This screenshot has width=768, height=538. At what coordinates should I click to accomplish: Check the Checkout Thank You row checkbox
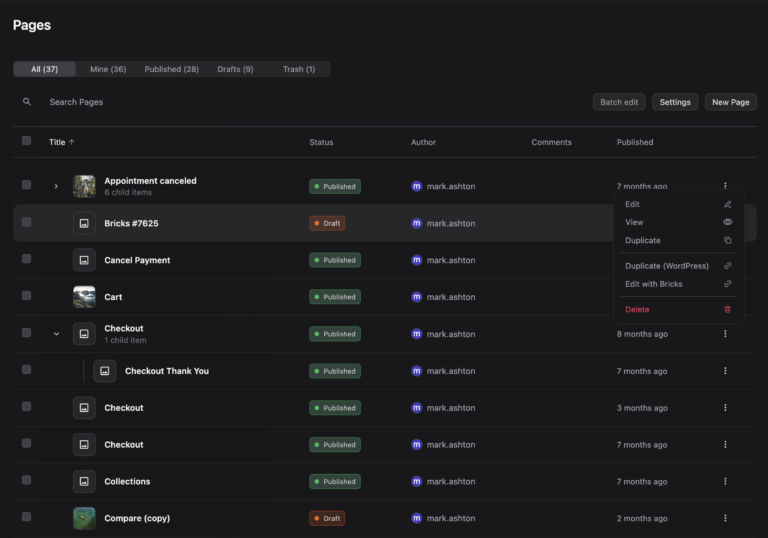tap(26, 369)
